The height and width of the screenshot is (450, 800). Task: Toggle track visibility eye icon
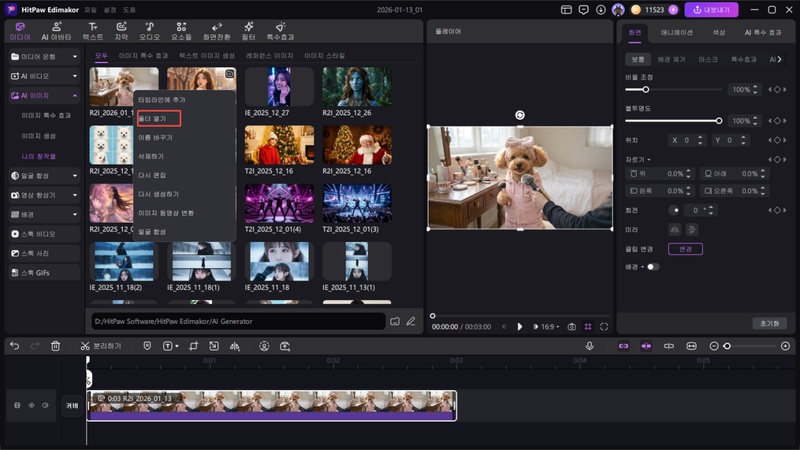coord(31,405)
